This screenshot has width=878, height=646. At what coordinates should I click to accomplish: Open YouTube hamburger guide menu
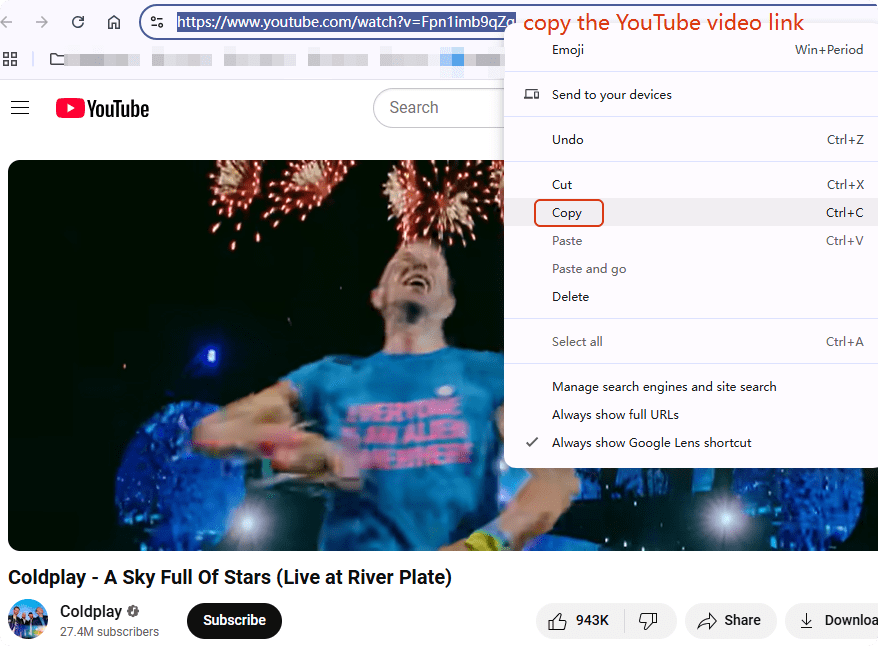click(x=20, y=108)
